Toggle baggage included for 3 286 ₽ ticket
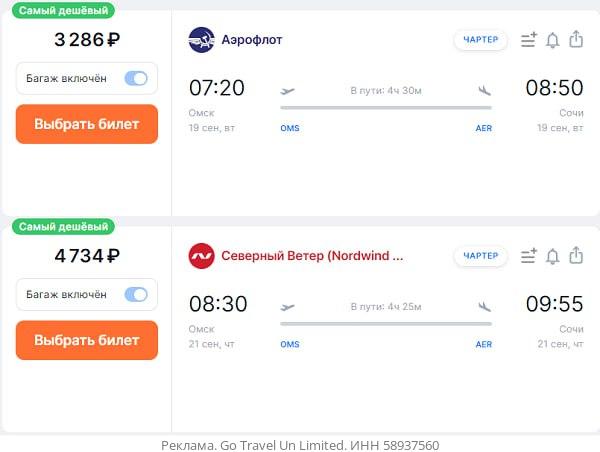The image size is (600, 452). pyautogui.click(x=136, y=78)
